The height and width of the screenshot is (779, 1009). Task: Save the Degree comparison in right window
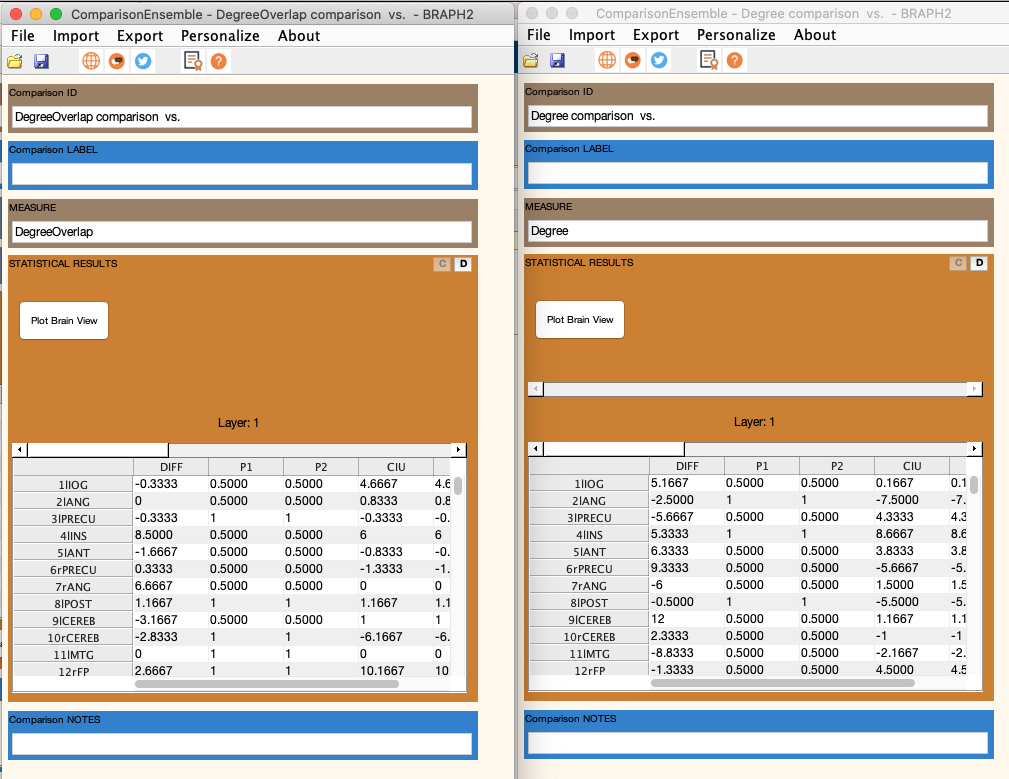pyautogui.click(x=556, y=60)
